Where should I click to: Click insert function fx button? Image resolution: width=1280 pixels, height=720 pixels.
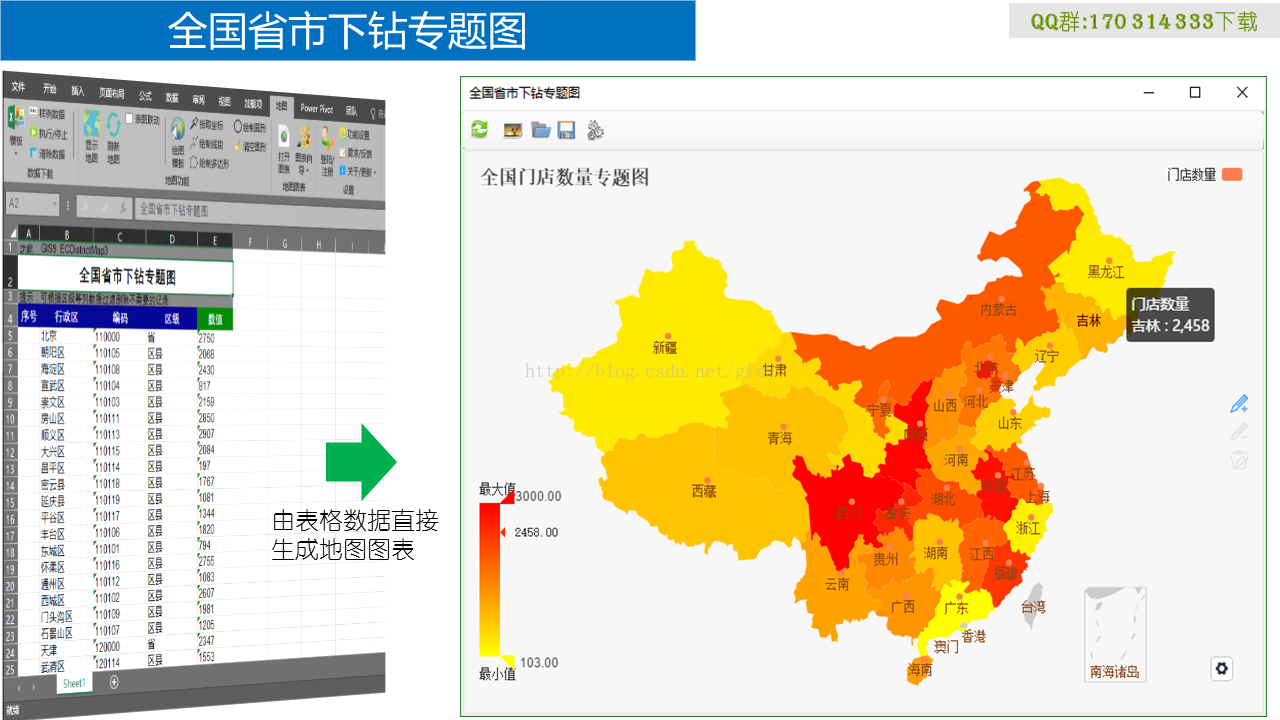pos(122,208)
